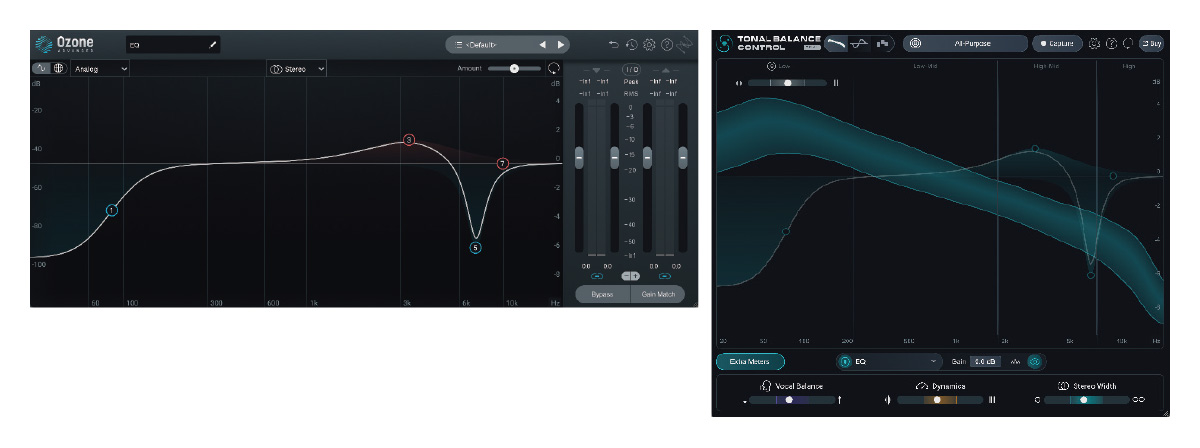Click the Buy button

coord(1150,44)
